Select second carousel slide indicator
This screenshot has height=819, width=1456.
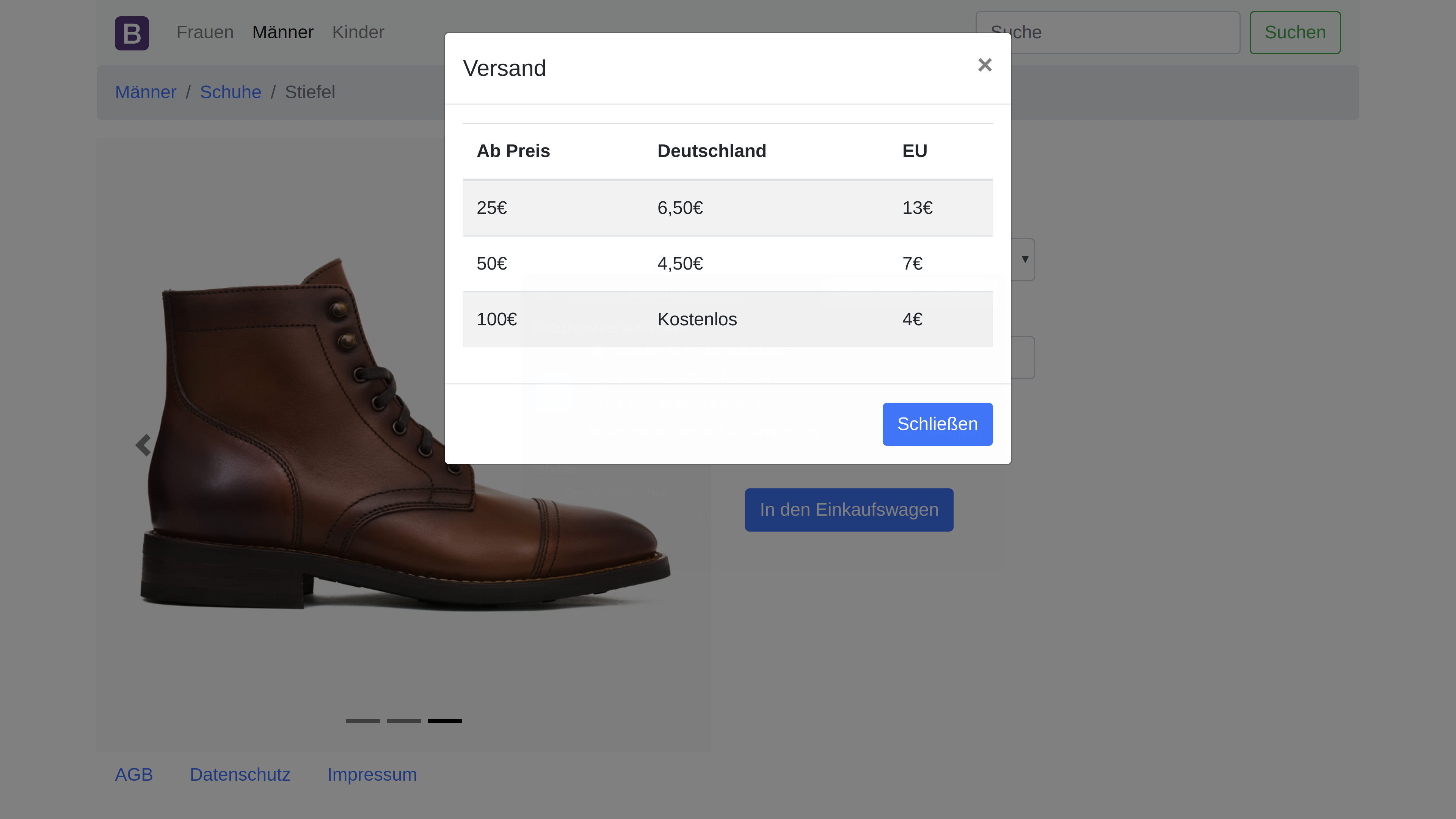point(403,721)
